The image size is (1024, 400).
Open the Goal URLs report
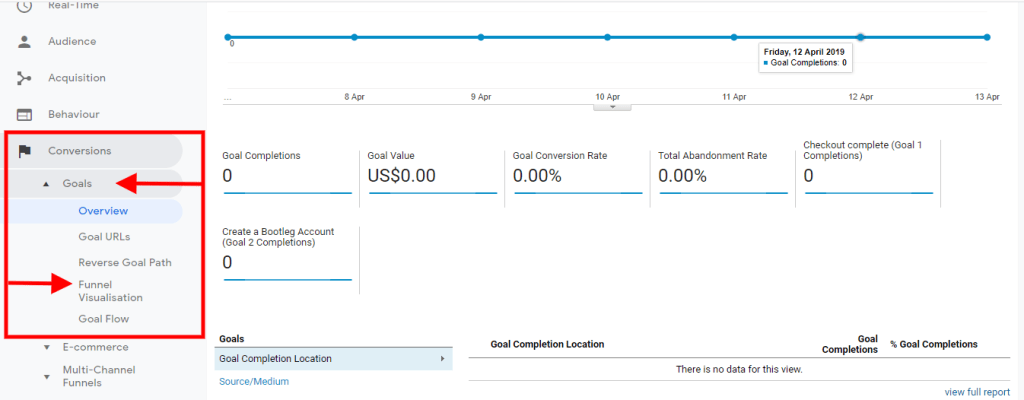pos(104,237)
